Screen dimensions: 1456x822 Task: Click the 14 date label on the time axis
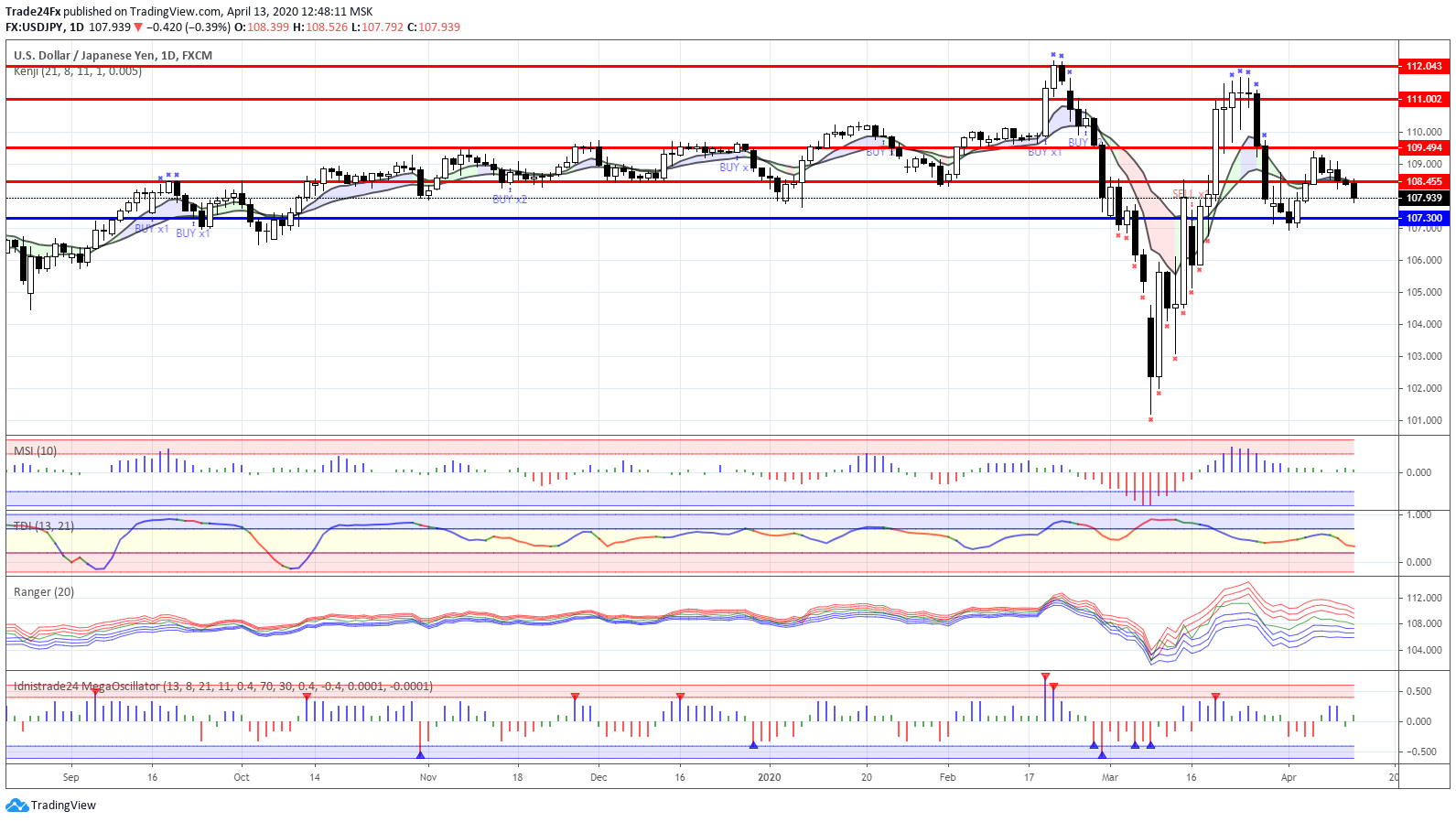pyautogui.click(x=315, y=777)
